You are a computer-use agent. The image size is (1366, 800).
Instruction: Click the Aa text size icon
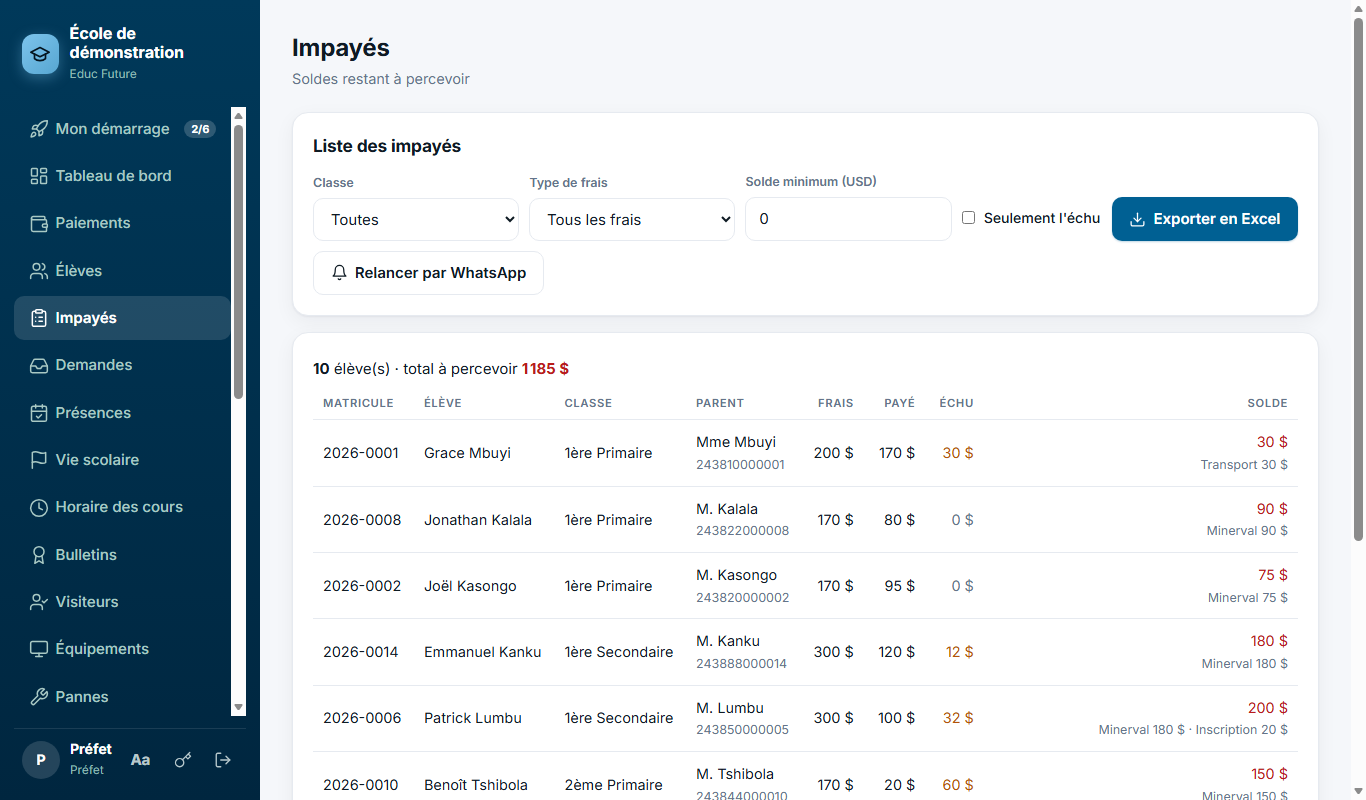141,760
